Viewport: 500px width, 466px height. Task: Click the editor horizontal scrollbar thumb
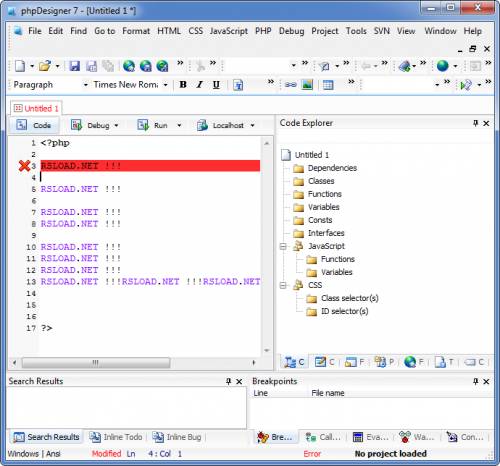coord(96,363)
